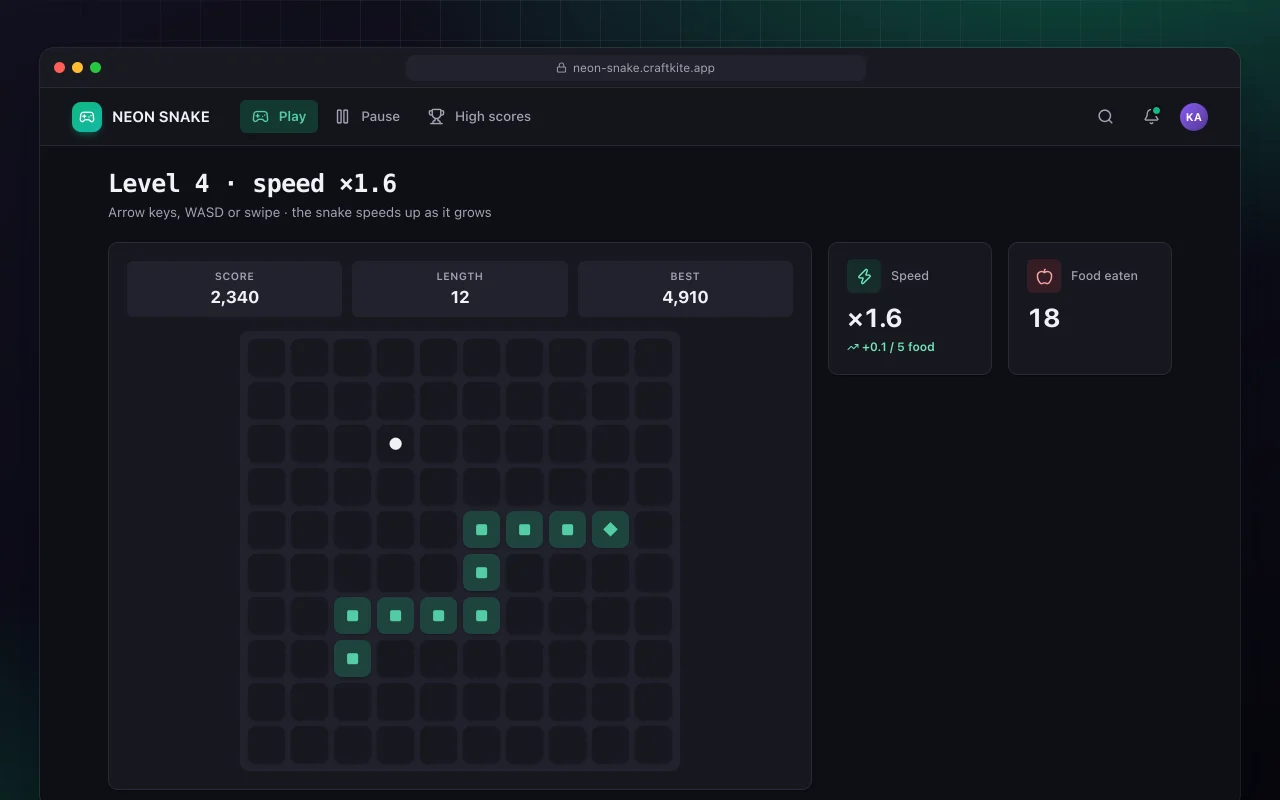Click the diamond snake head on grid
This screenshot has width=1280, height=800.
[610, 529]
